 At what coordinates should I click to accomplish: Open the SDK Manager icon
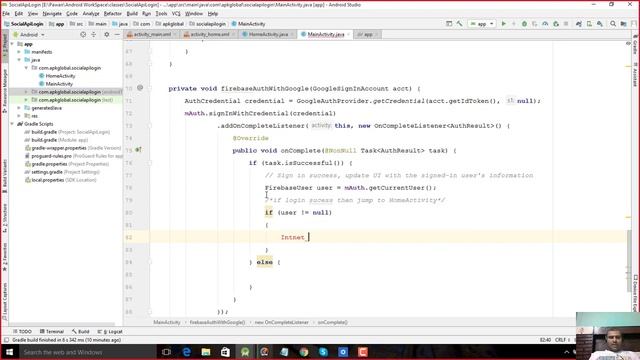coord(600,24)
